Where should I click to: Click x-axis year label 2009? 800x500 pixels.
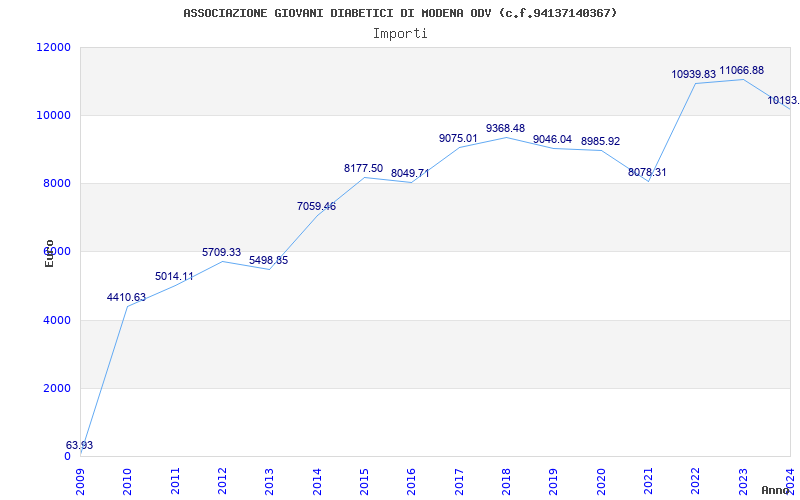tap(80, 481)
